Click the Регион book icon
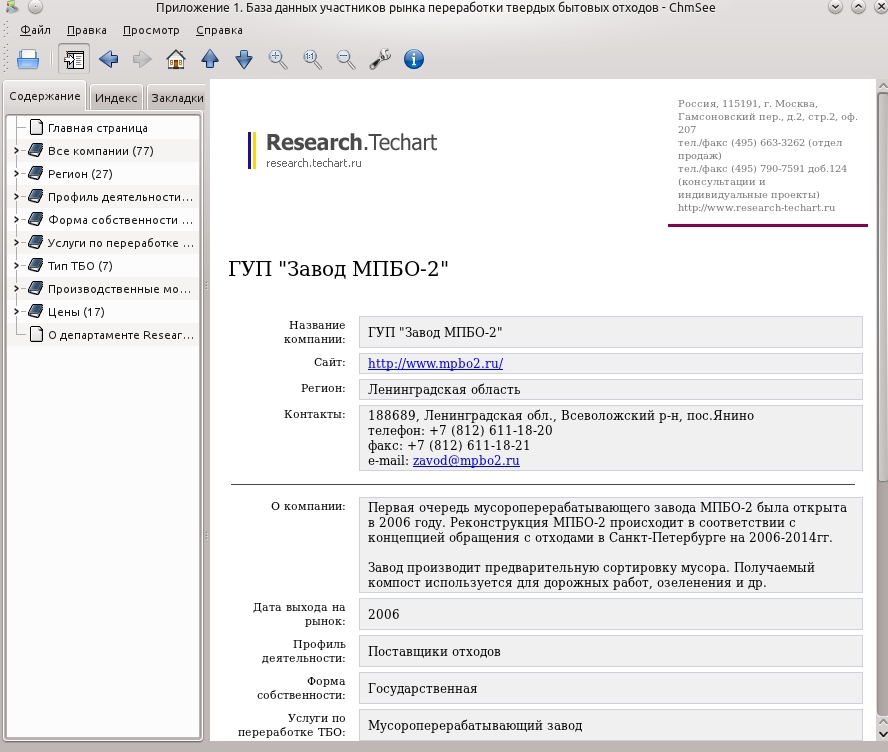 [36, 173]
